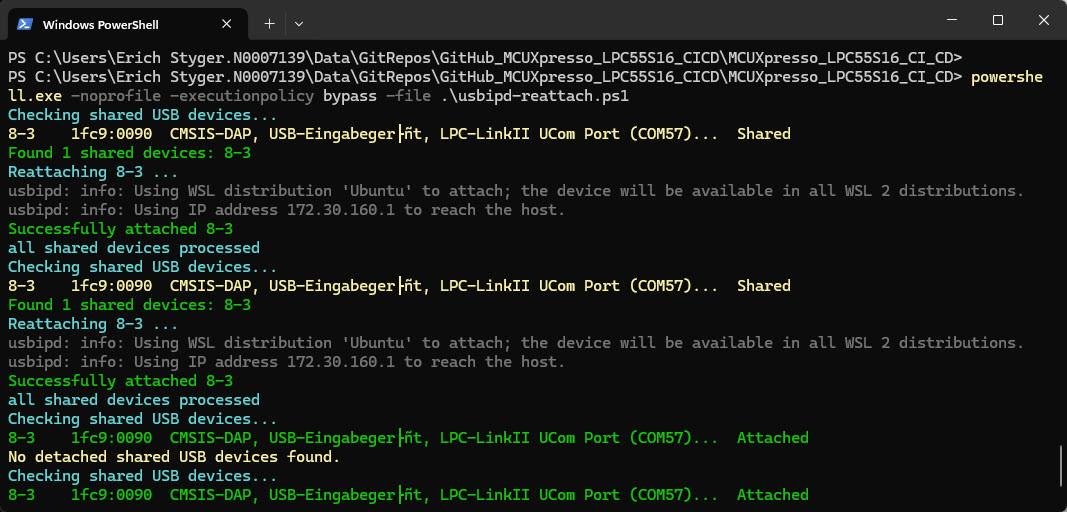The image size is (1067, 512).
Task: Click the empty title bar area
Action: (600, 22)
